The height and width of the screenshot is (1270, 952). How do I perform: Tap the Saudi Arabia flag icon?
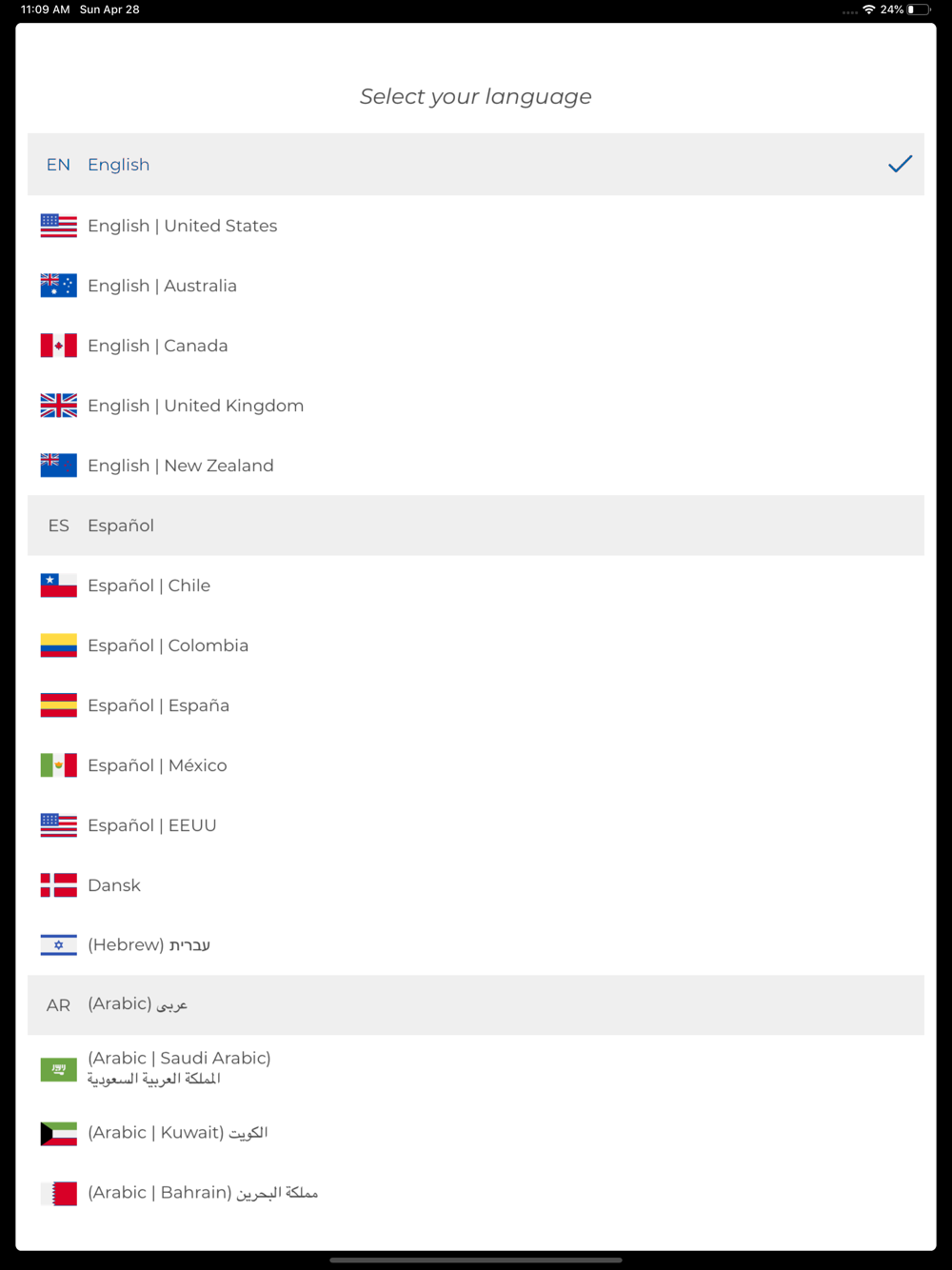tap(58, 1069)
